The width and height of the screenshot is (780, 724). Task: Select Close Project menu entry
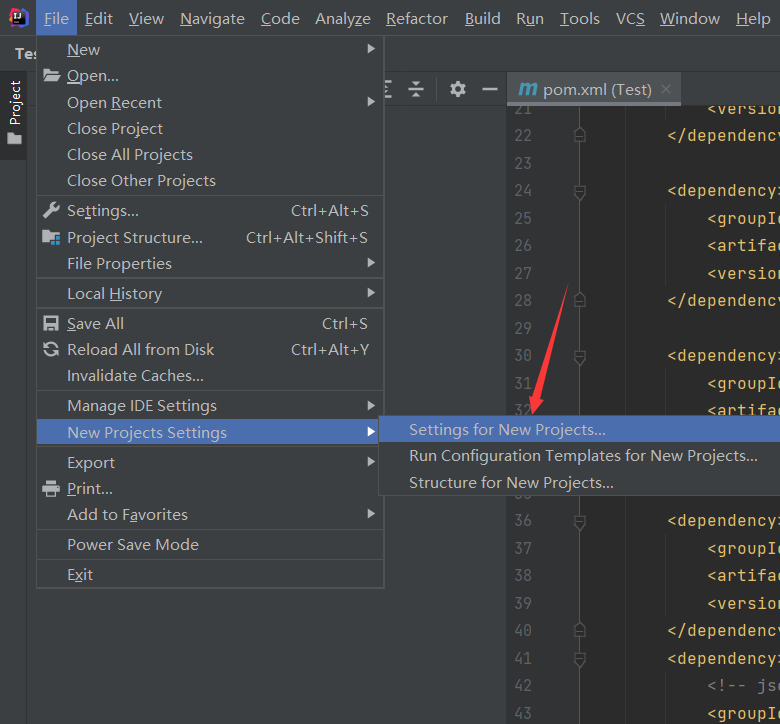tap(210, 128)
